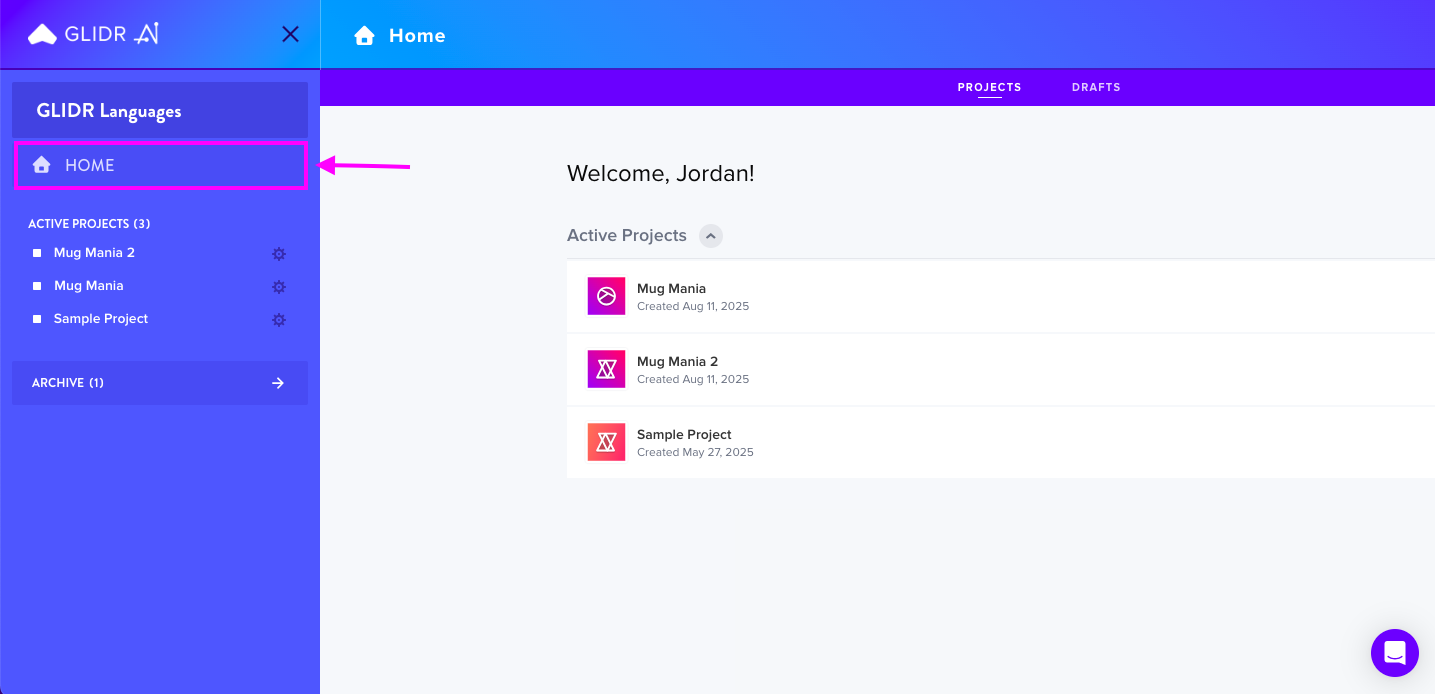The height and width of the screenshot is (694, 1435).
Task: Open the GLIDR Languages workspace selector
Action: (x=160, y=110)
